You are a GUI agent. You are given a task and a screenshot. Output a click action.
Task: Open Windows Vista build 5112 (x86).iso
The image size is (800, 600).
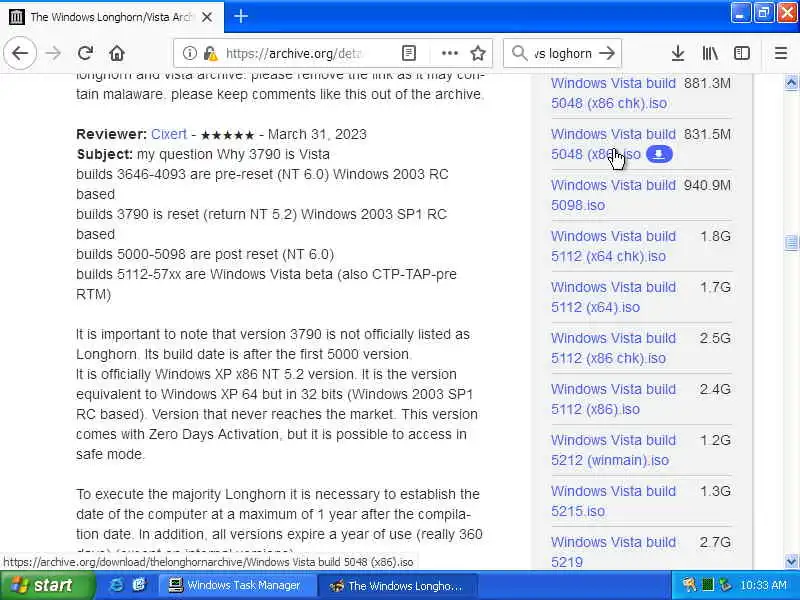(613, 399)
